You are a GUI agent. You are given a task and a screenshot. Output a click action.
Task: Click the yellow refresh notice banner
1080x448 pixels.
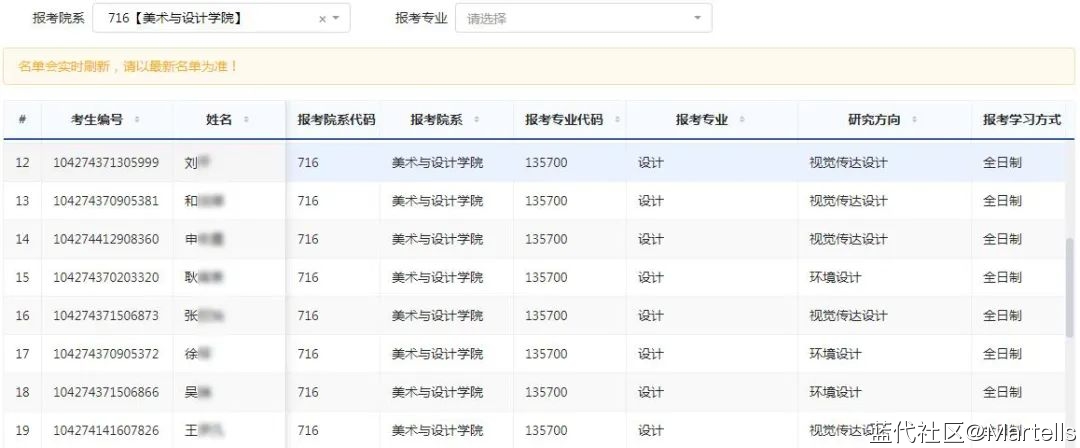tap(540, 67)
